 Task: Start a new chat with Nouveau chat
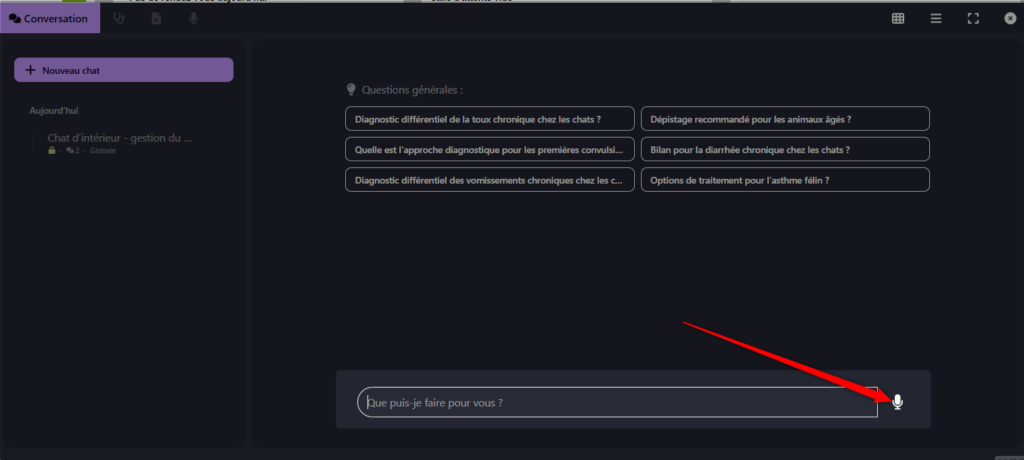123,70
